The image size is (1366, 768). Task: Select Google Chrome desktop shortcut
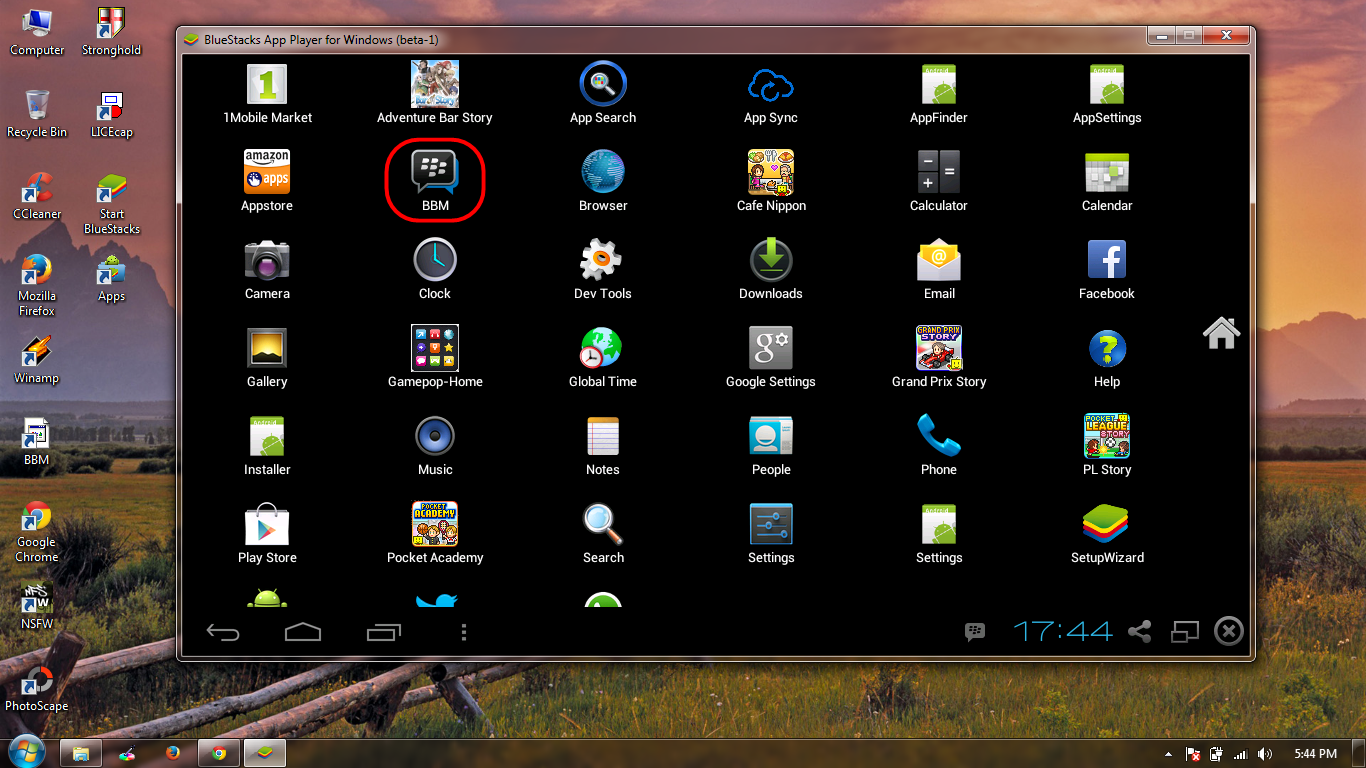(x=37, y=532)
